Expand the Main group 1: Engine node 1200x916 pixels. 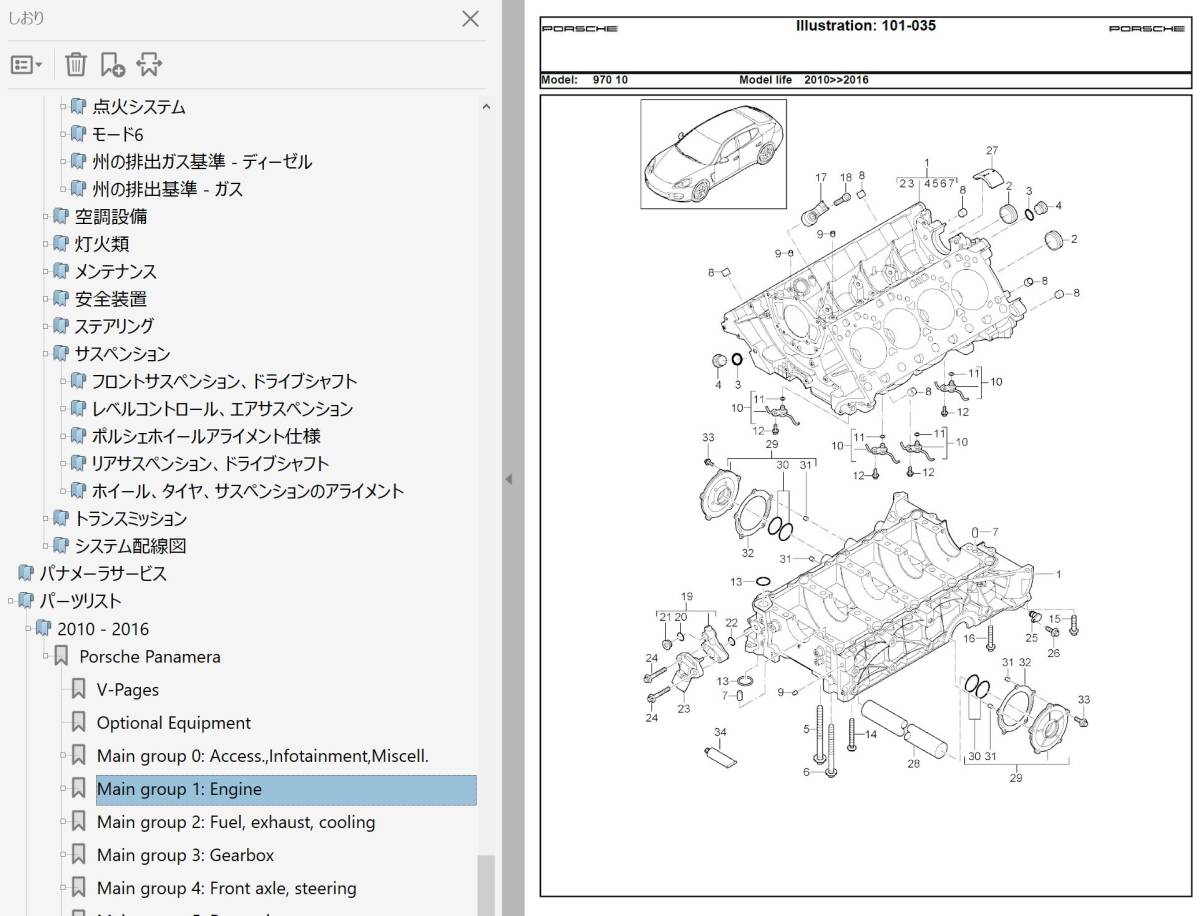(x=63, y=789)
